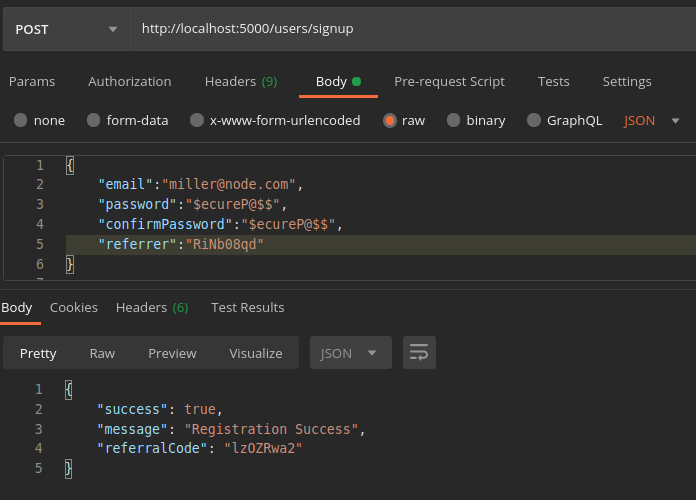
Task: Switch to the Params tab
Action: pyautogui.click(x=31, y=82)
